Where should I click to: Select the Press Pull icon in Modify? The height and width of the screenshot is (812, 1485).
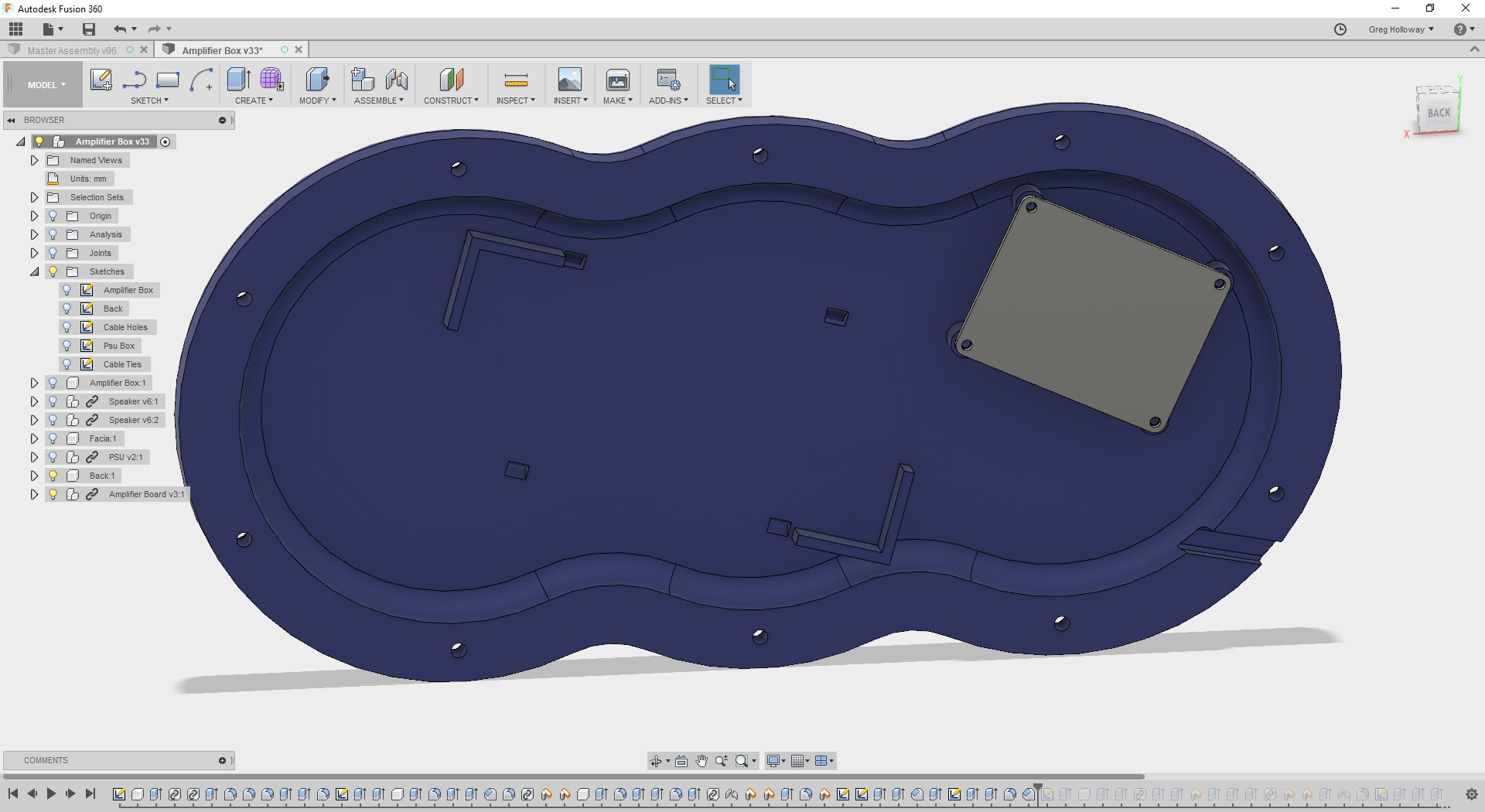click(x=316, y=80)
